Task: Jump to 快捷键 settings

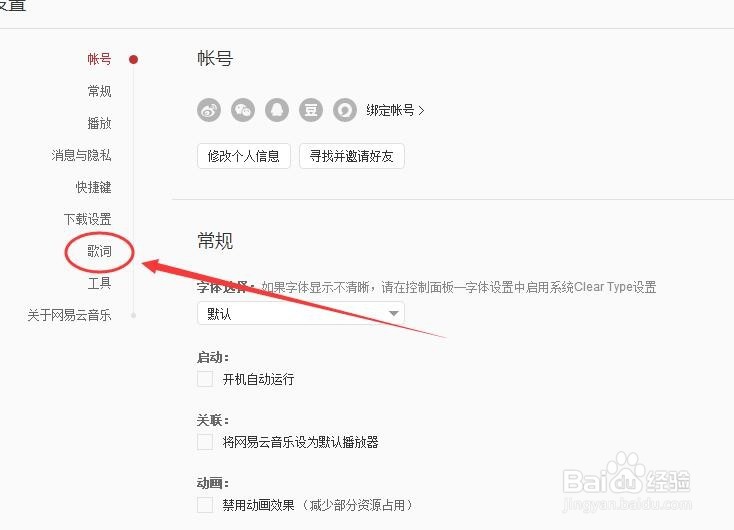Action: [x=94, y=187]
